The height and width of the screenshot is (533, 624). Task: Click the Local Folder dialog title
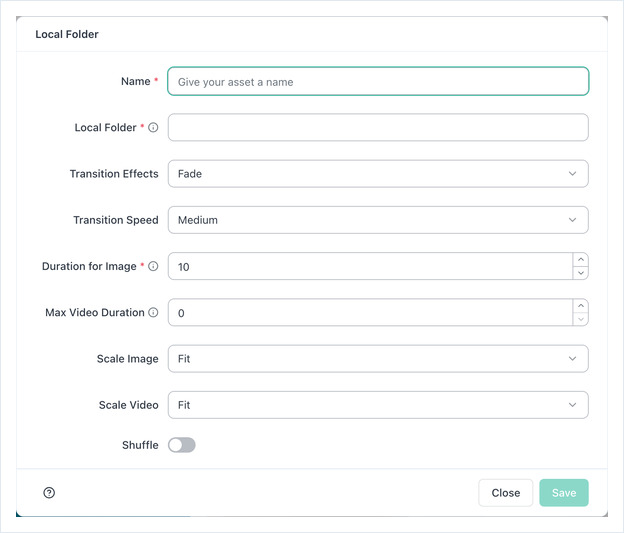67,34
